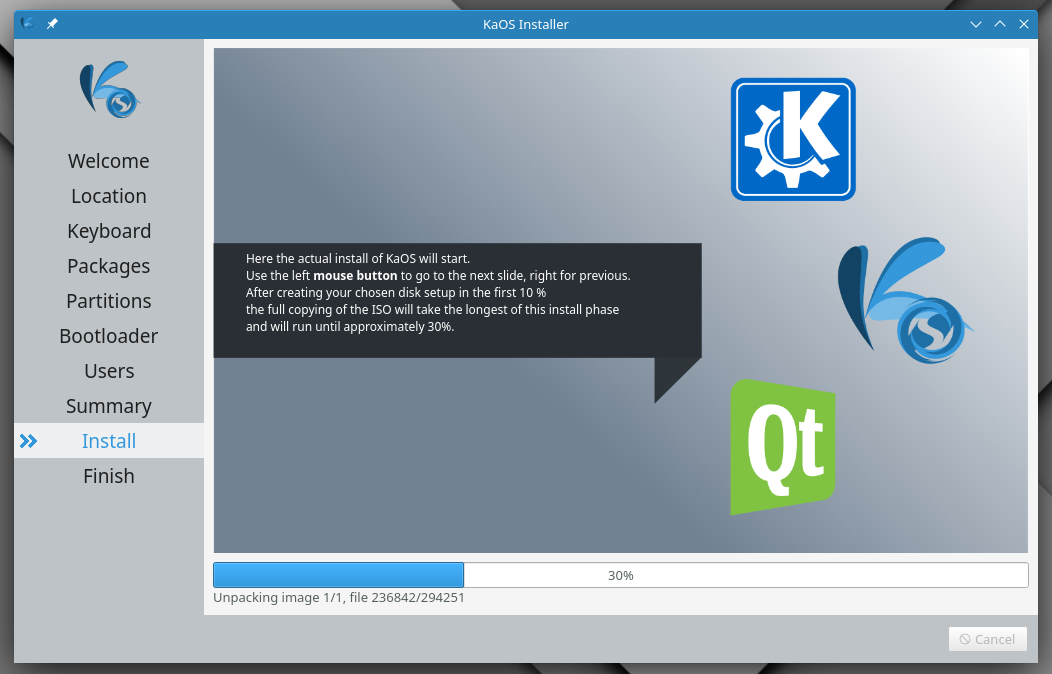Select the Keyboard step
Viewport: 1052px width, 674px height.
(x=109, y=231)
